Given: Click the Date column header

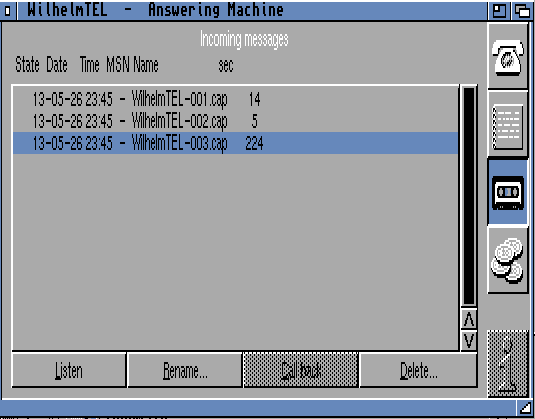Looking at the screenshot, I should coord(57,64).
